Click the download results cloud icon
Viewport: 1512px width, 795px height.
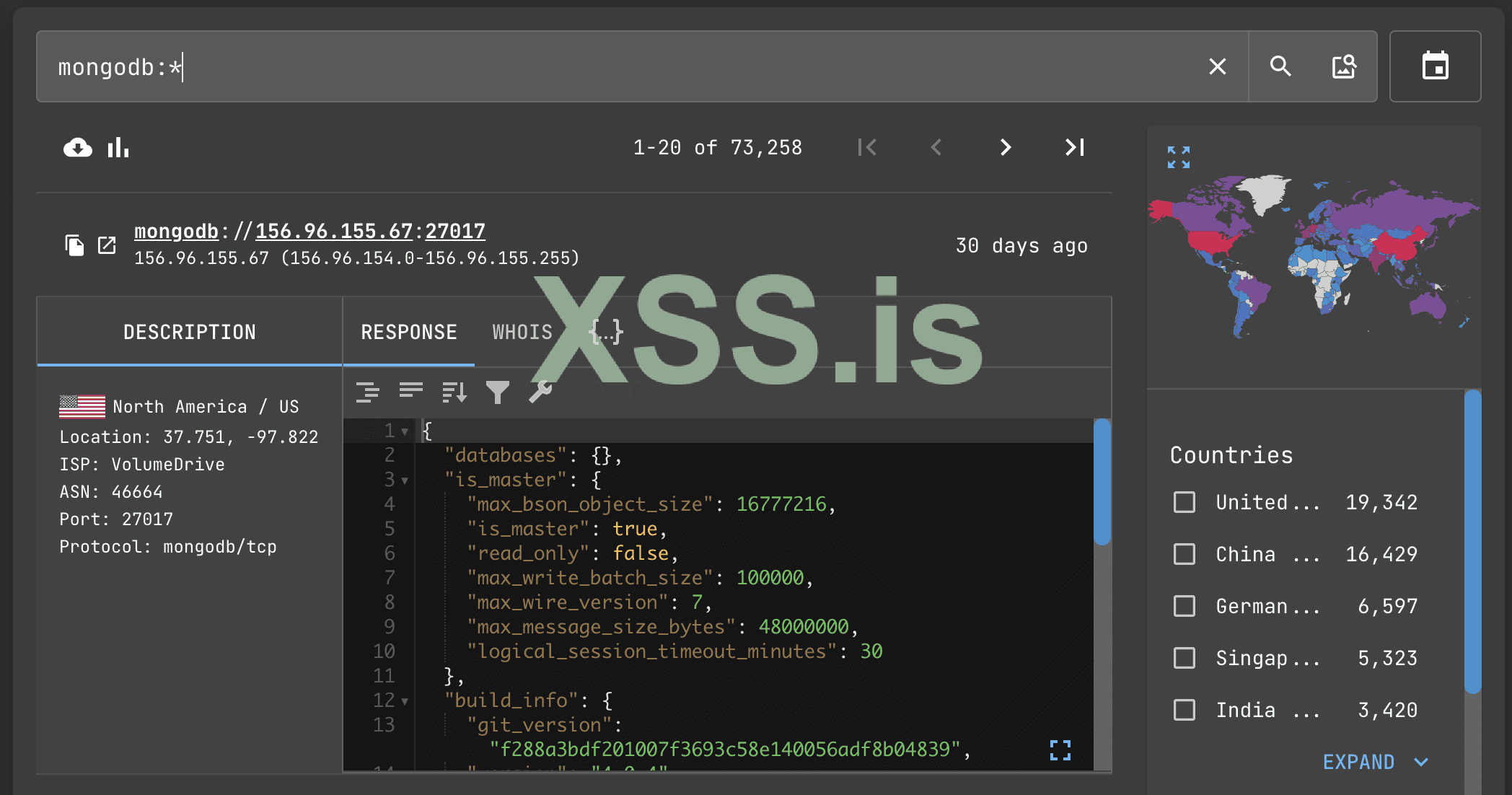tap(78, 148)
